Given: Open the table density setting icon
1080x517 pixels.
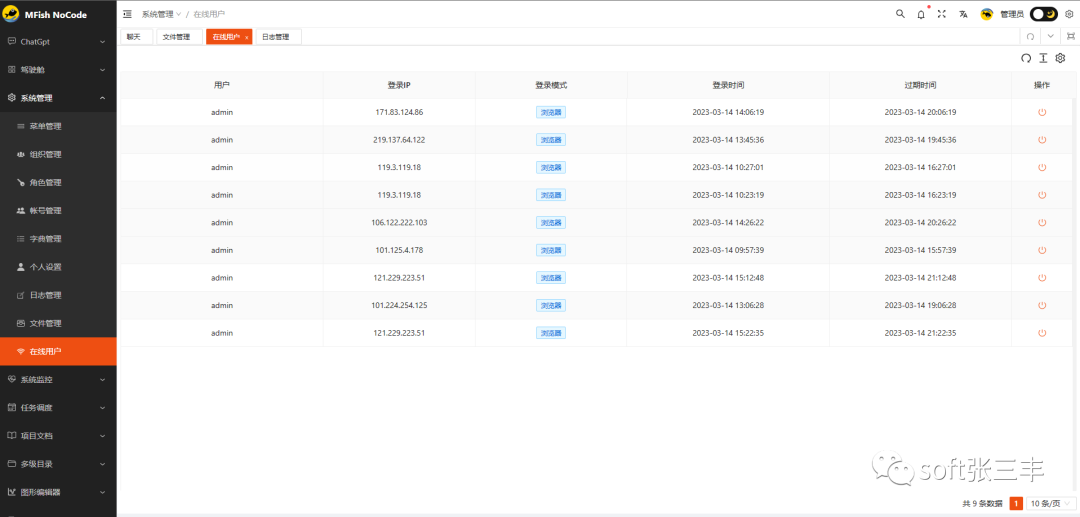Looking at the screenshot, I should (1043, 59).
